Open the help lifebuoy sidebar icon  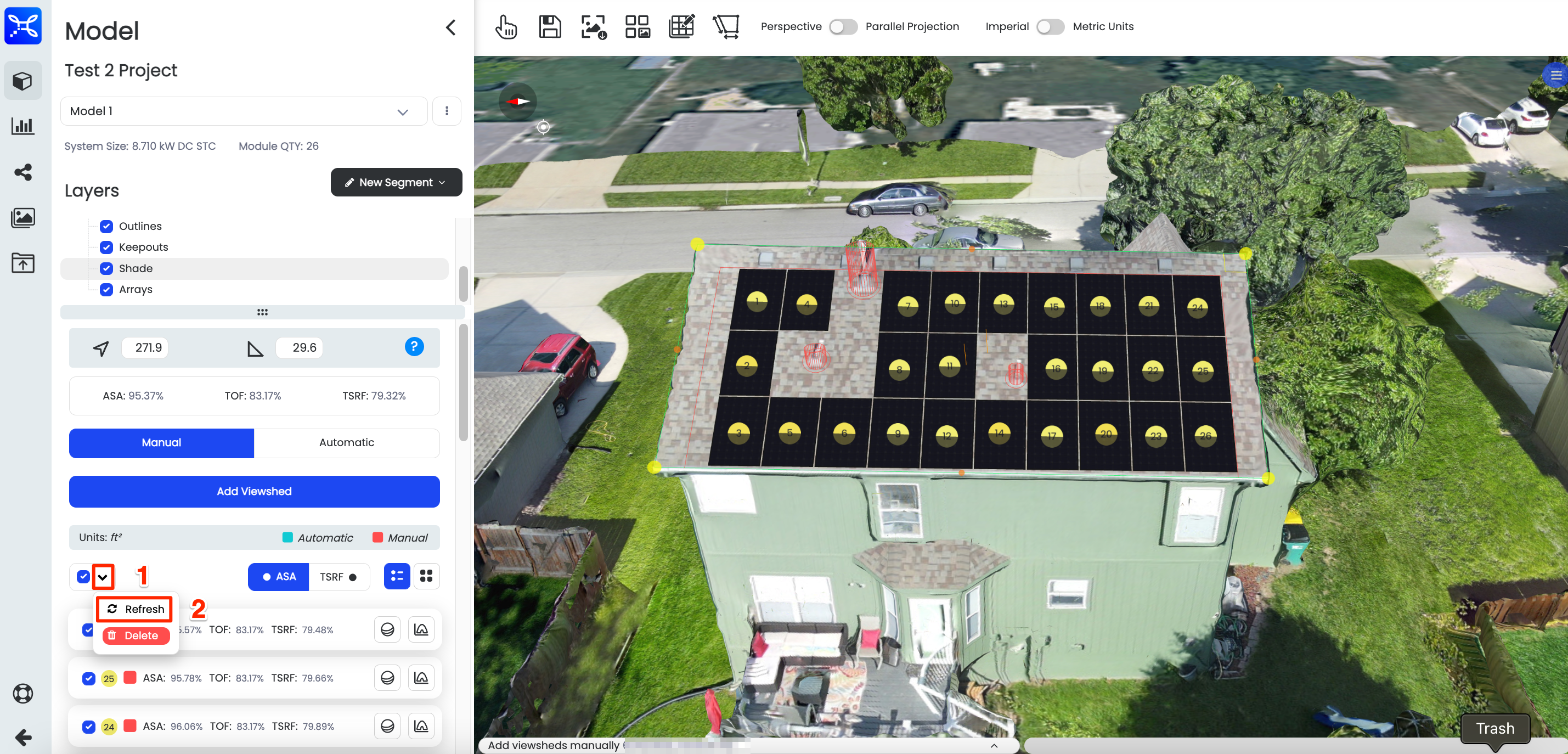pos(22,693)
